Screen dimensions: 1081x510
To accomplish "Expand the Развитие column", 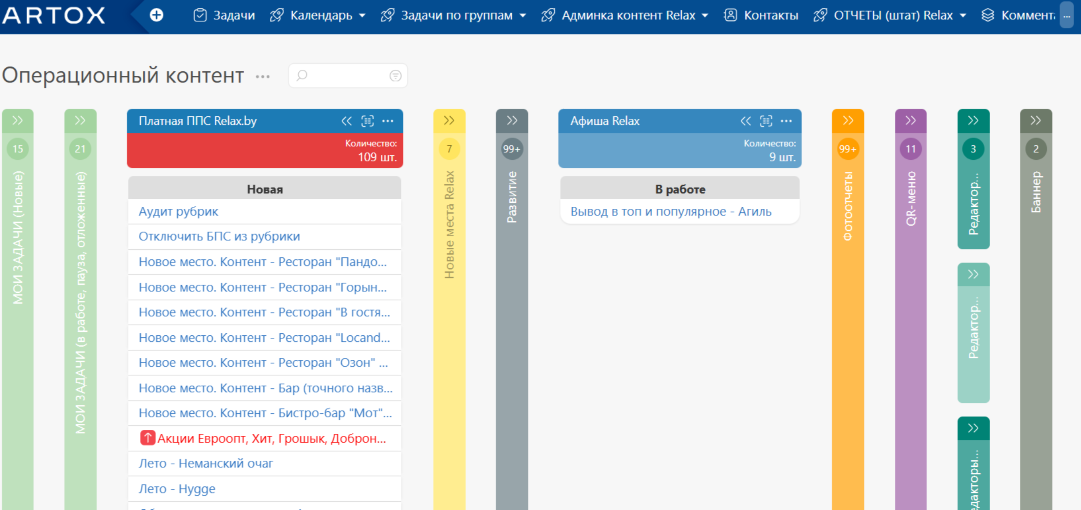I will [x=512, y=121].
